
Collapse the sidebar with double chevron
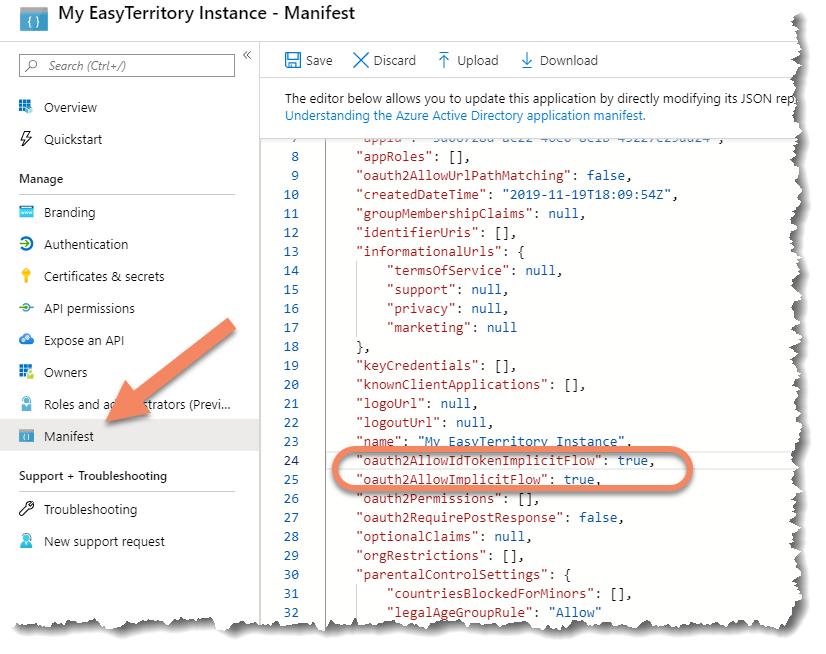[x=247, y=55]
